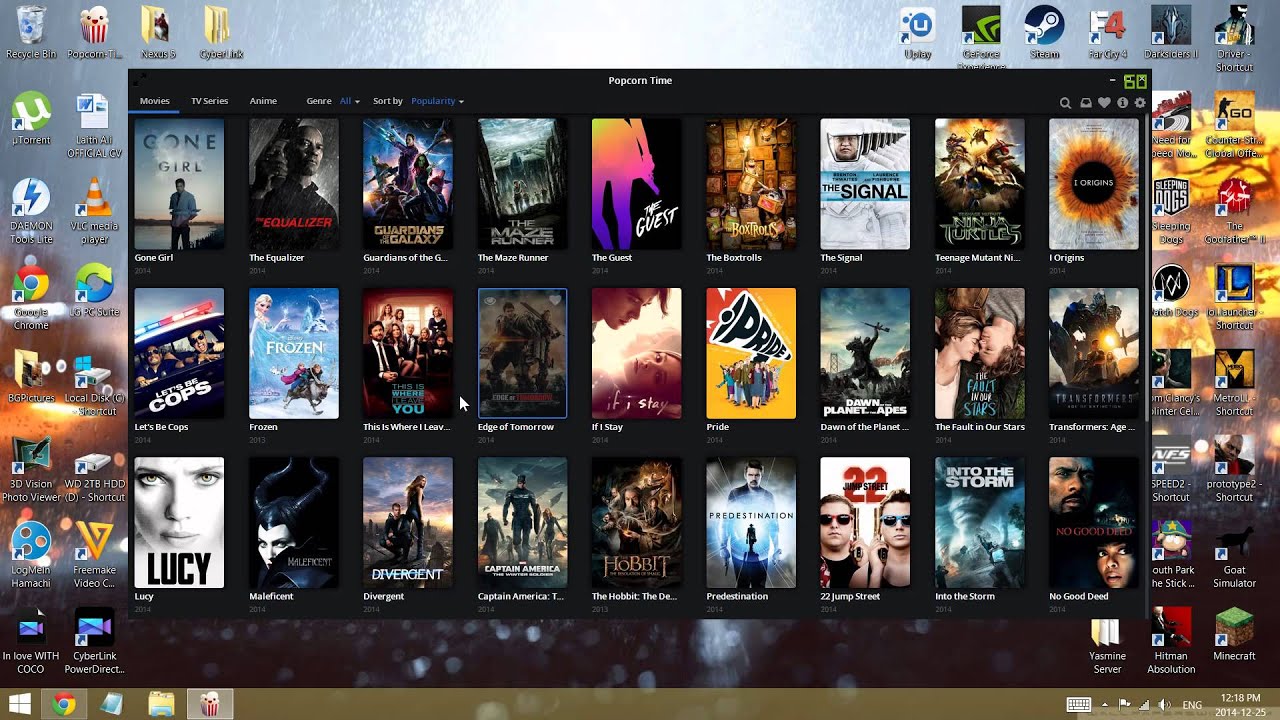Select Goat Simulator desktop icon
Image resolution: width=1280 pixels, height=720 pixels.
1234,555
